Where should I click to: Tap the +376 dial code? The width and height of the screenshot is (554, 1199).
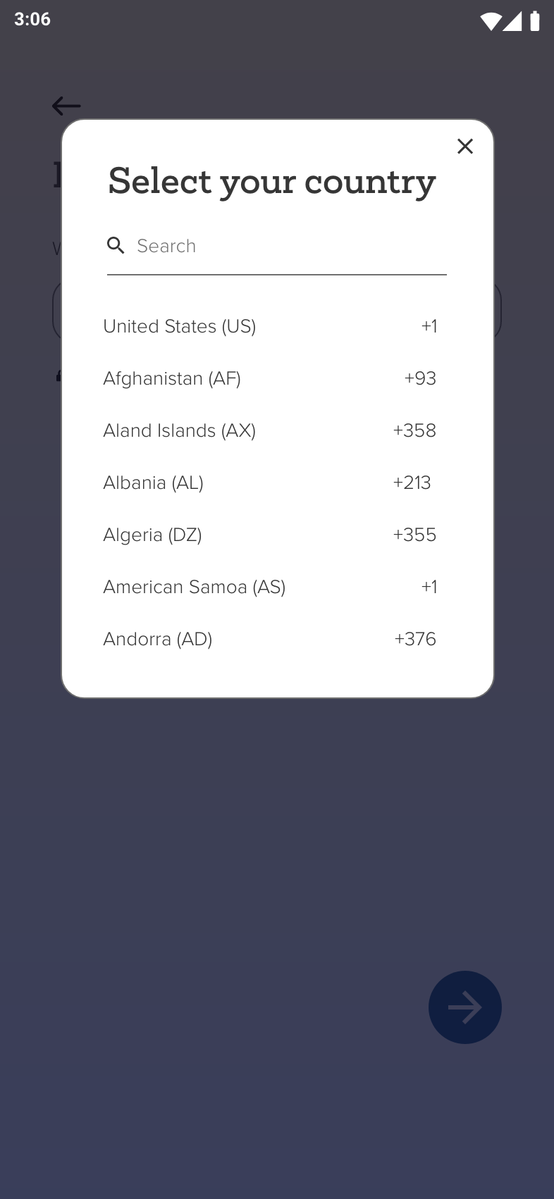click(x=416, y=638)
